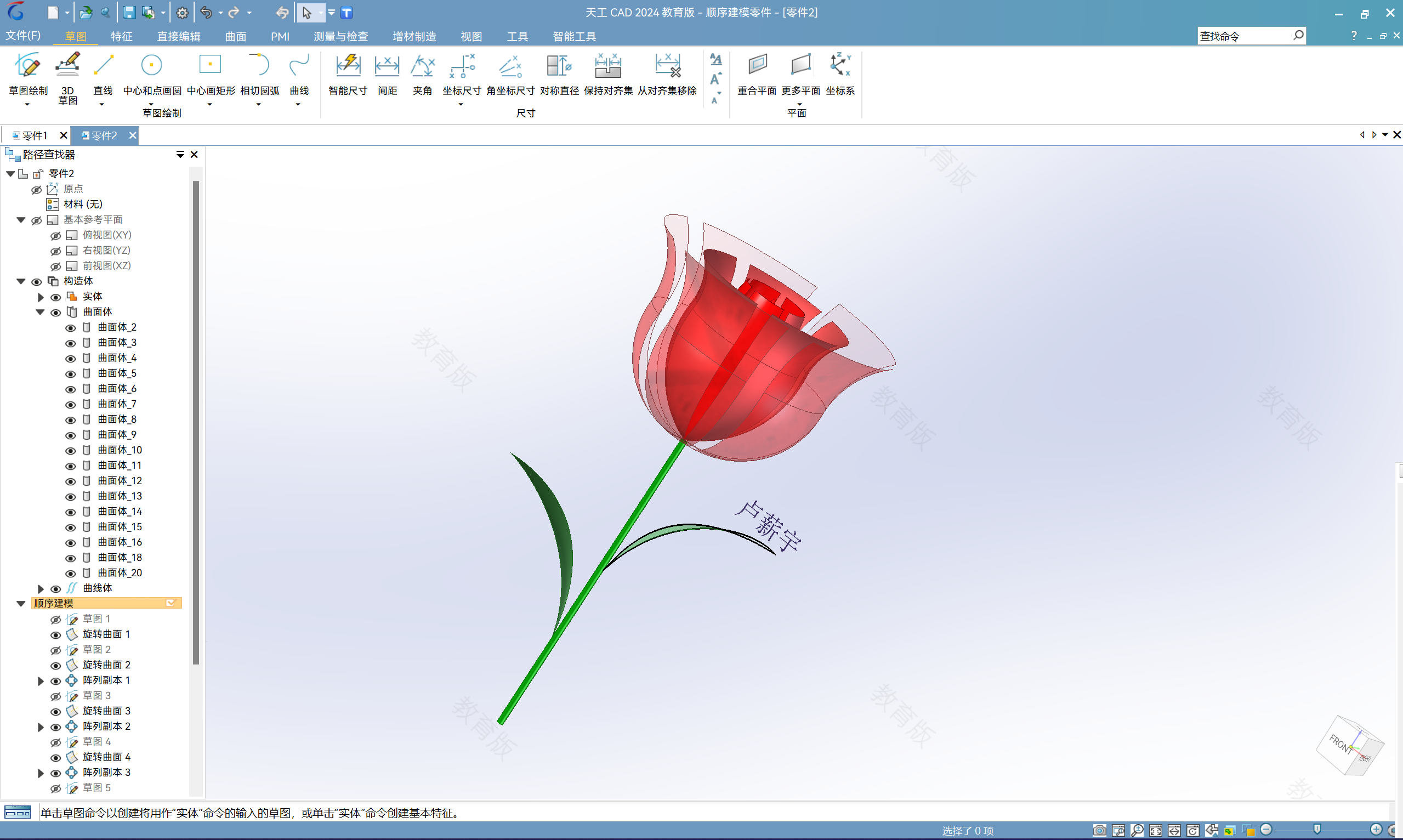1403x840 pixels.
Task: Click the PathFinder vertical scrollbar
Action: pyautogui.click(x=196, y=422)
